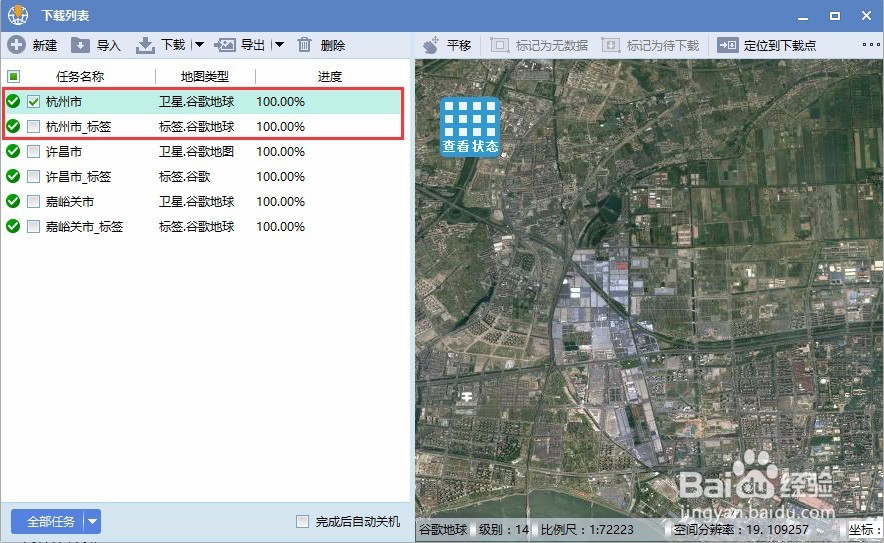
Task: Click the 定位到下载点 icon
Action: (727, 45)
